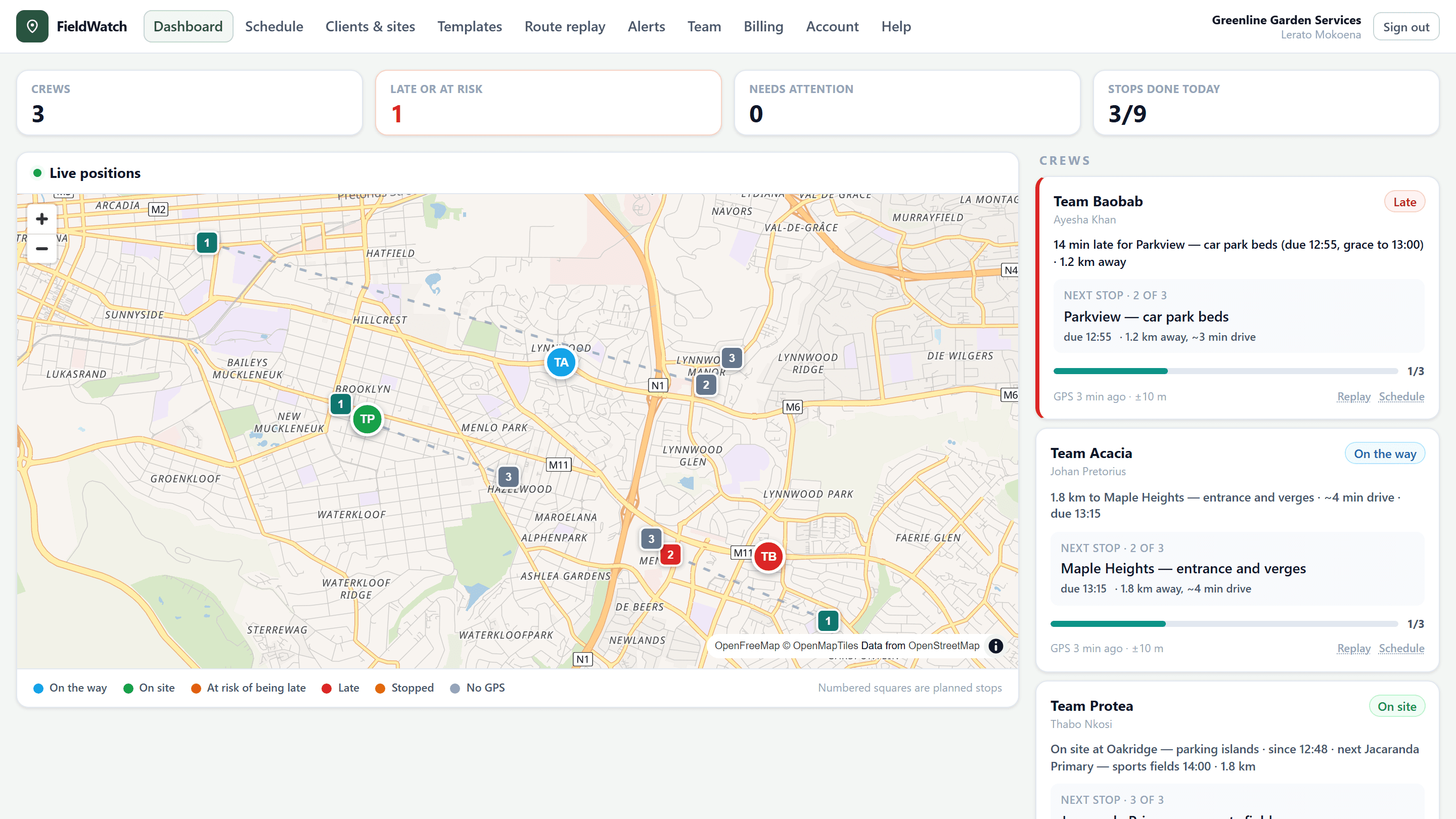Screen dimensions: 1456x819
Task: Select the blue TA crew marker
Action: pyautogui.click(x=561, y=362)
